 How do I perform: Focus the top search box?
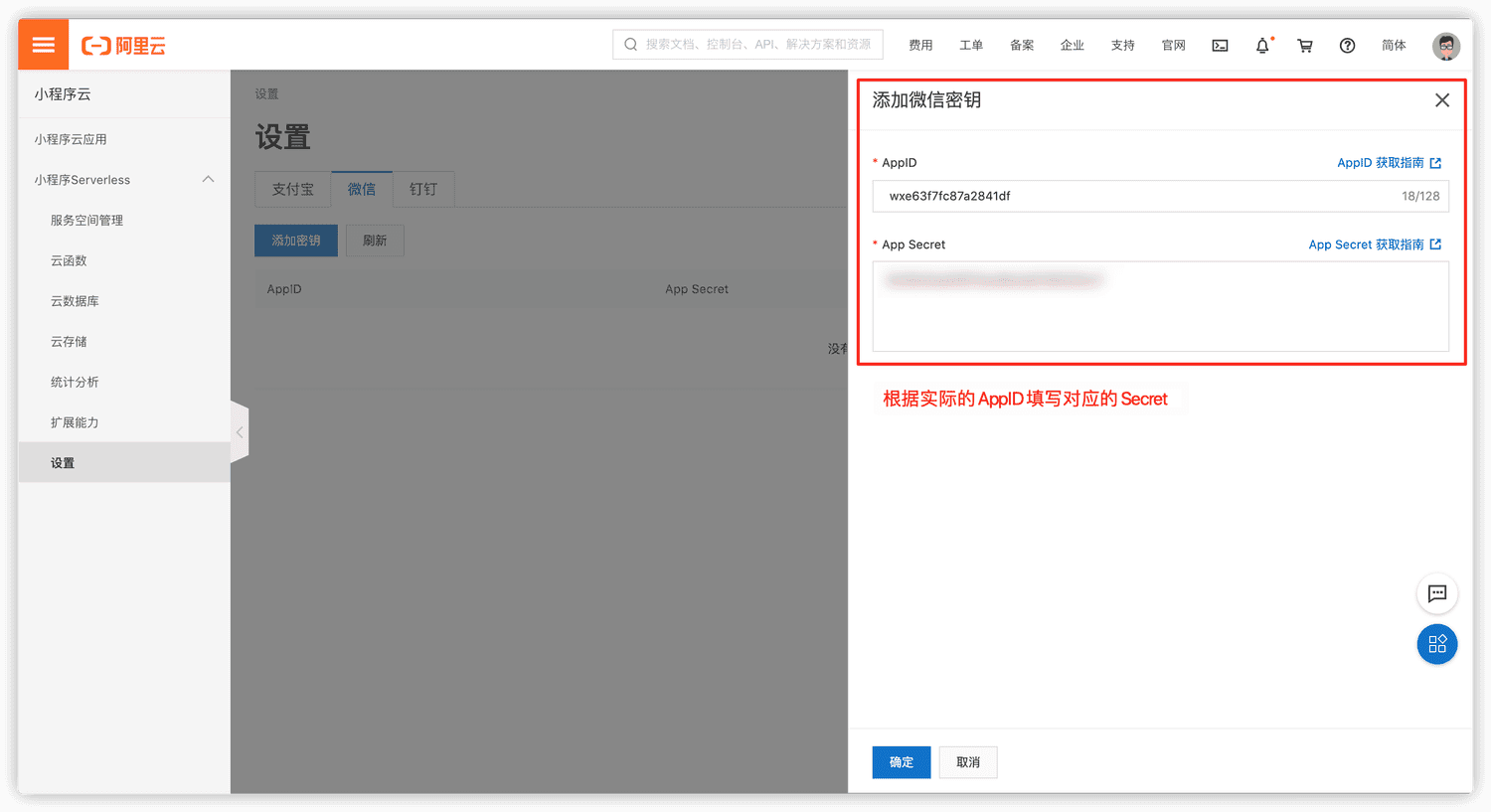747,45
